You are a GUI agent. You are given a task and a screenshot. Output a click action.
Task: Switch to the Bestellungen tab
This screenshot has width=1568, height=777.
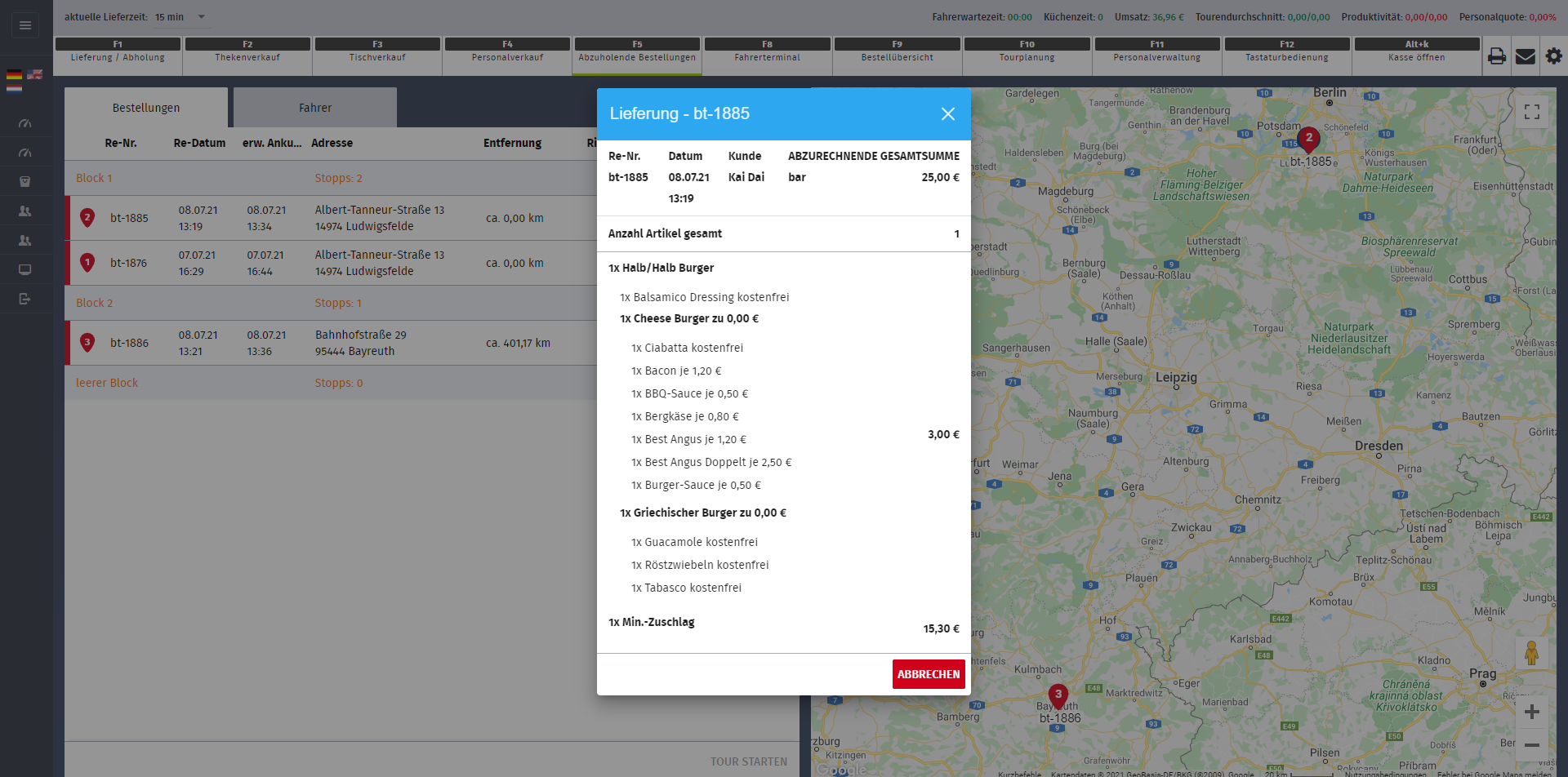tap(146, 108)
